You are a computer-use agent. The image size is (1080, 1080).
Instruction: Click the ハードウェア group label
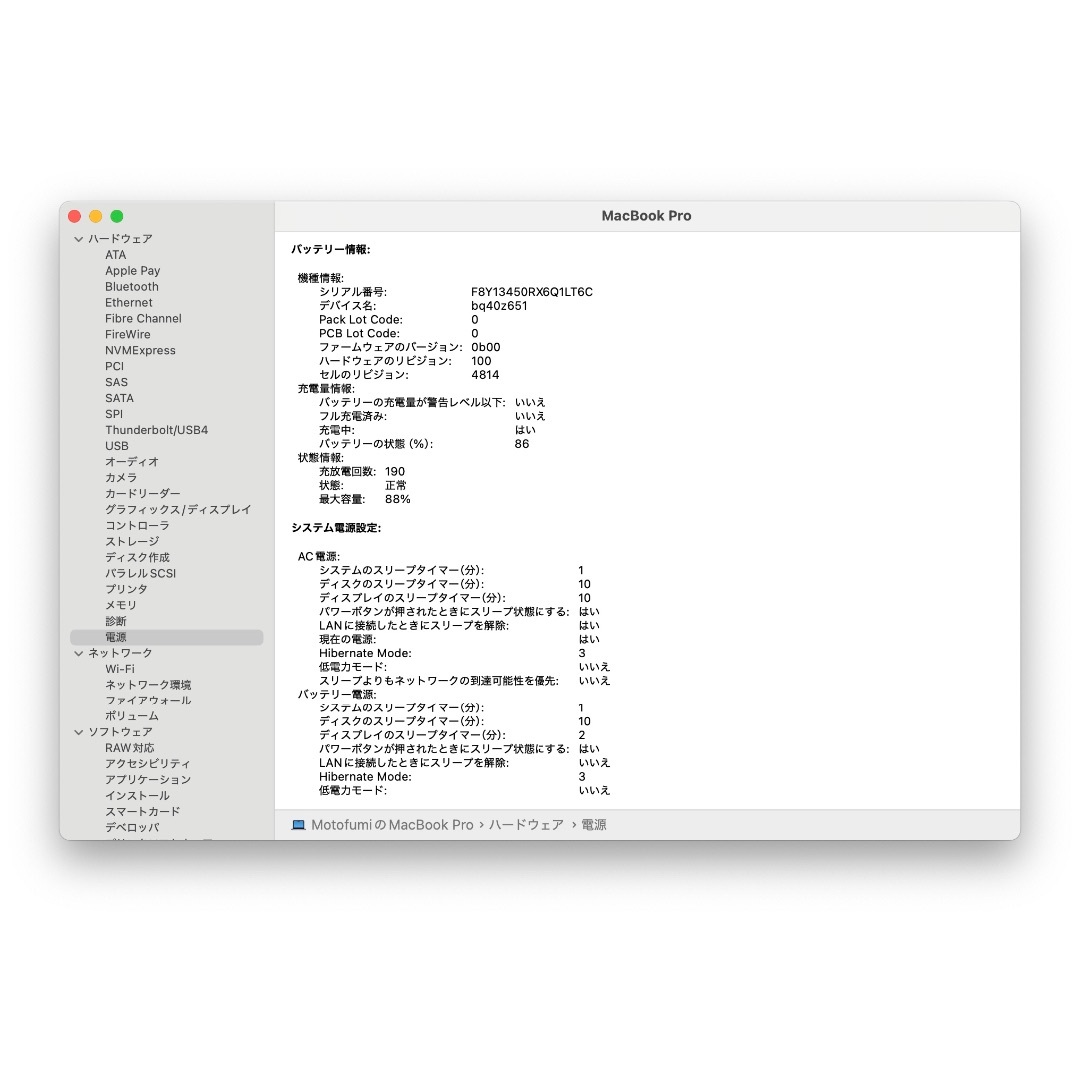coord(120,239)
